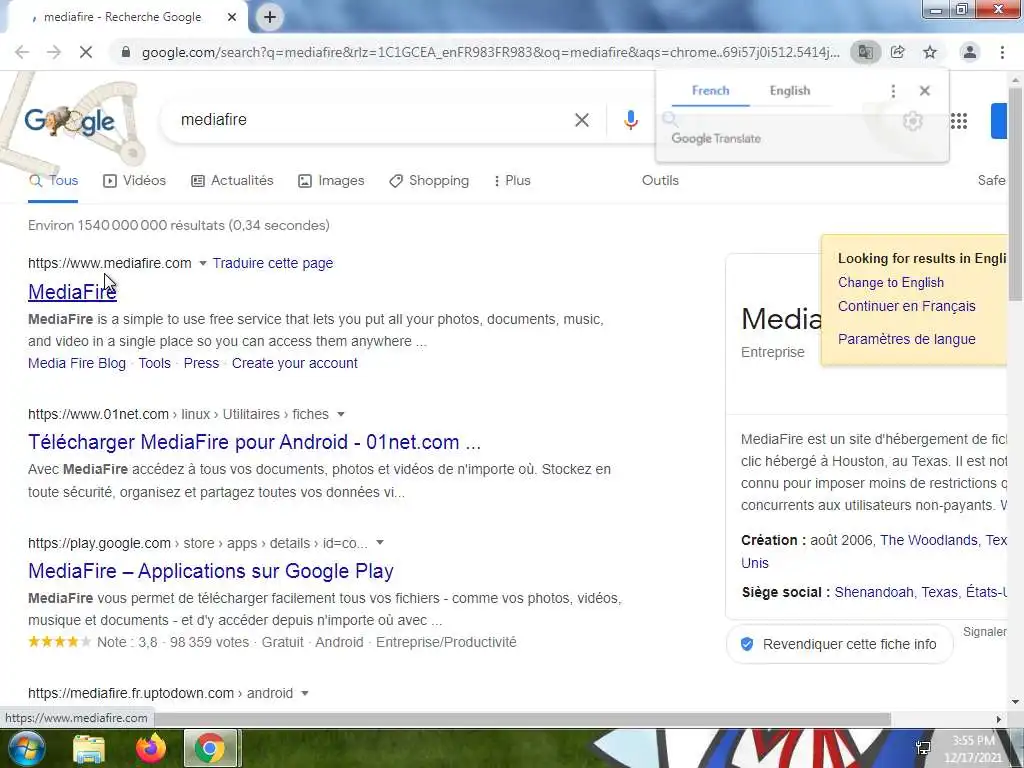Click the Signaler link
This screenshot has width=1024, height=768.
985,632
